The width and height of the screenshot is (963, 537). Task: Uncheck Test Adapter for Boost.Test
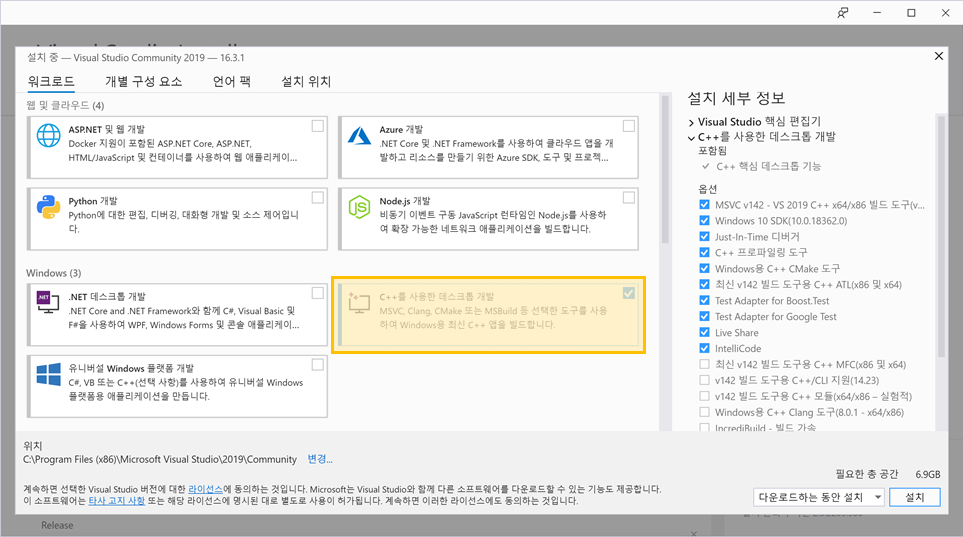pyautogui.click(x=704, y=300)
